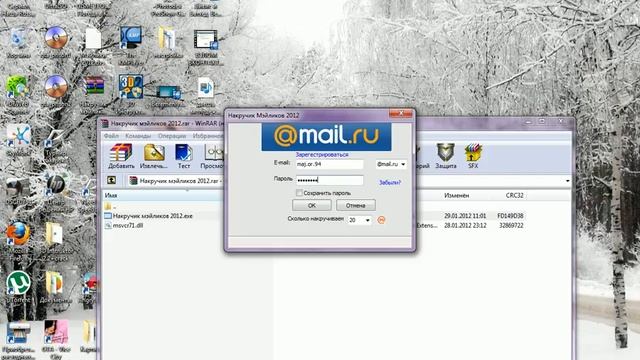Click the Добавить toolbar icon in WinRAR

pos(121,156)
